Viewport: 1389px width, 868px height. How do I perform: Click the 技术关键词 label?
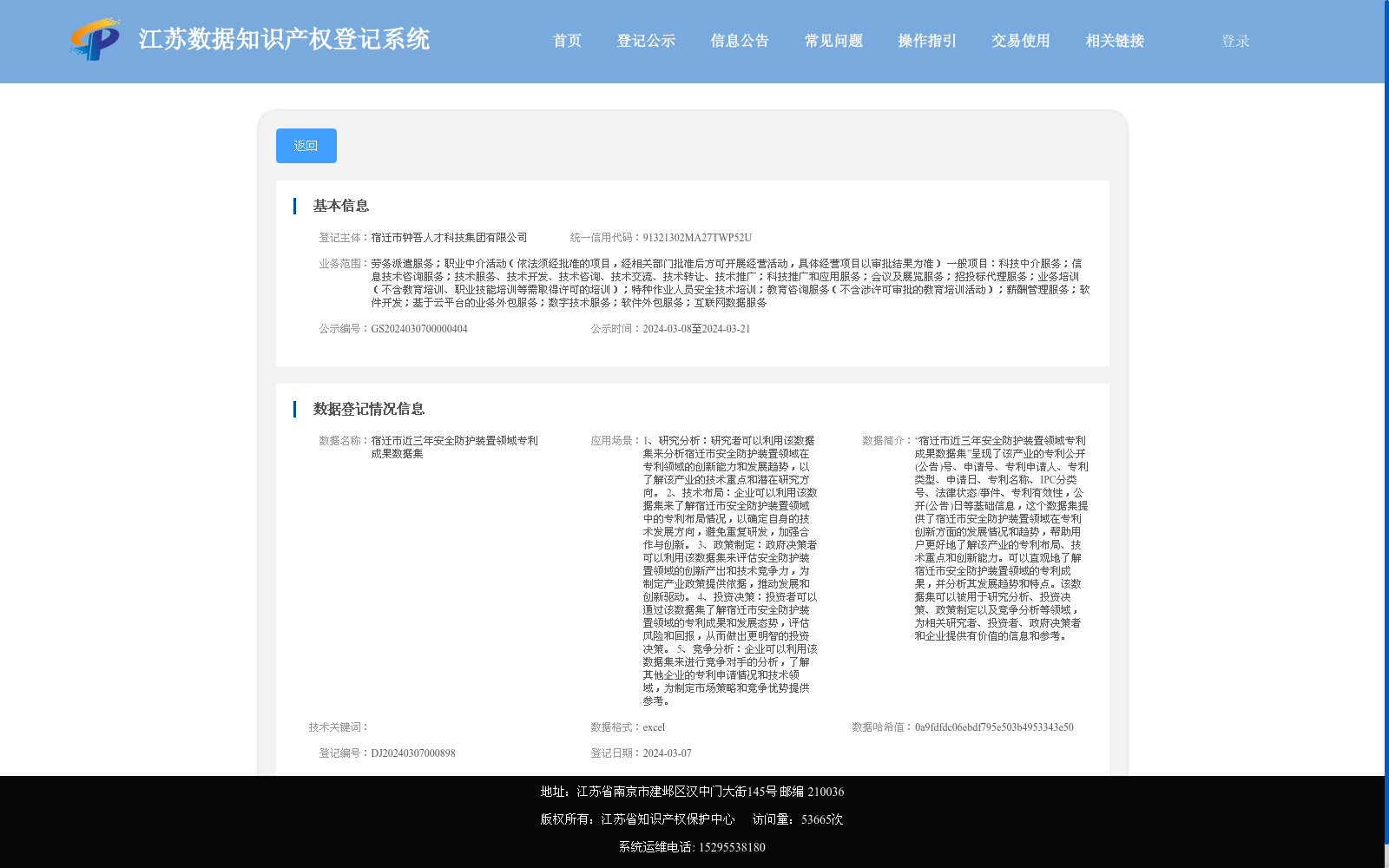(339, 727)
